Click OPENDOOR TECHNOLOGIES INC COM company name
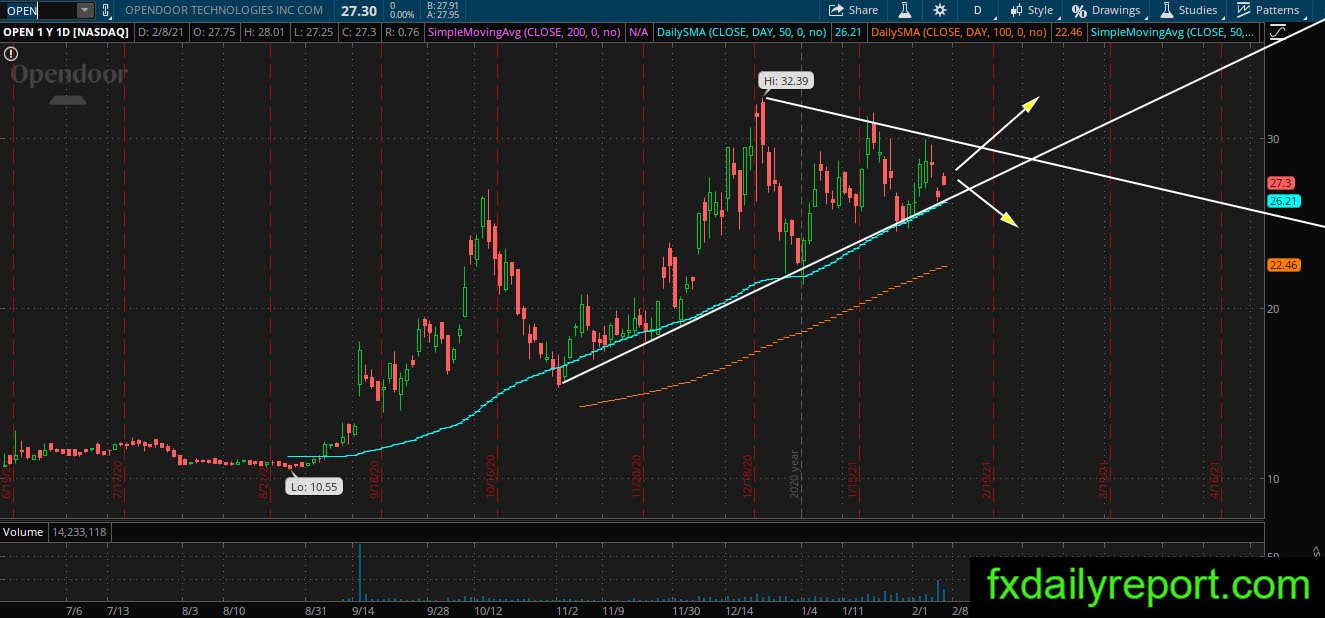Screen dimensions: 1325x618 pos(224,10)
